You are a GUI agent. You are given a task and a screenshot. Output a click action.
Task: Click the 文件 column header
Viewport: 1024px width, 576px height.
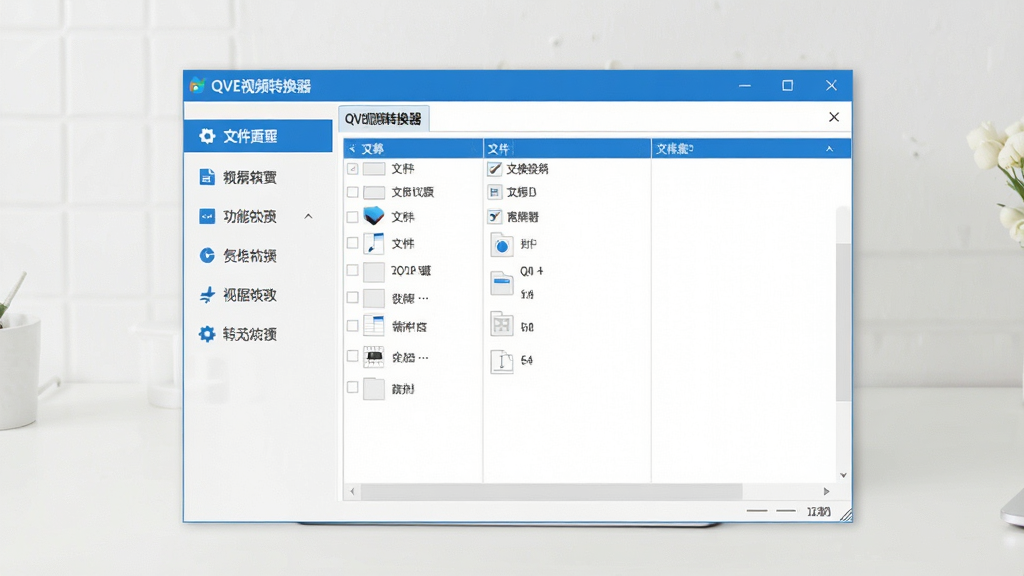[x=567, y=149]
